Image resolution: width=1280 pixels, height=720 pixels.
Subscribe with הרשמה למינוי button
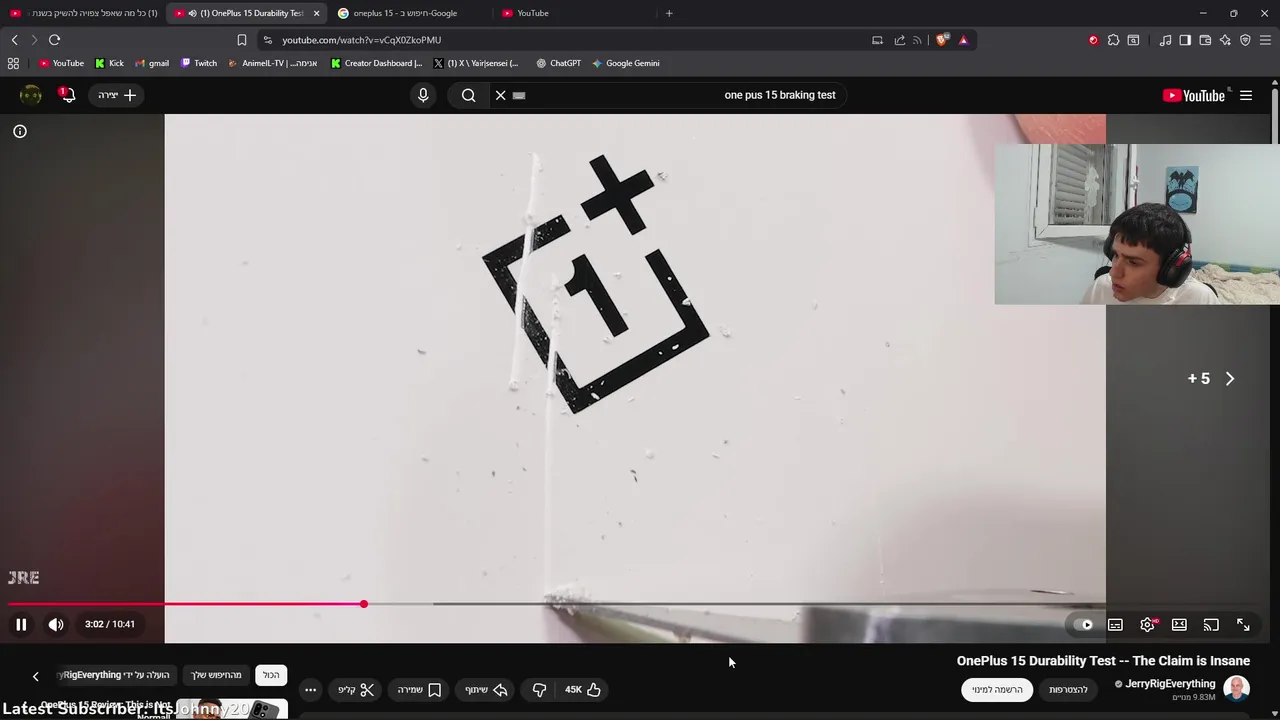(997, 690)
